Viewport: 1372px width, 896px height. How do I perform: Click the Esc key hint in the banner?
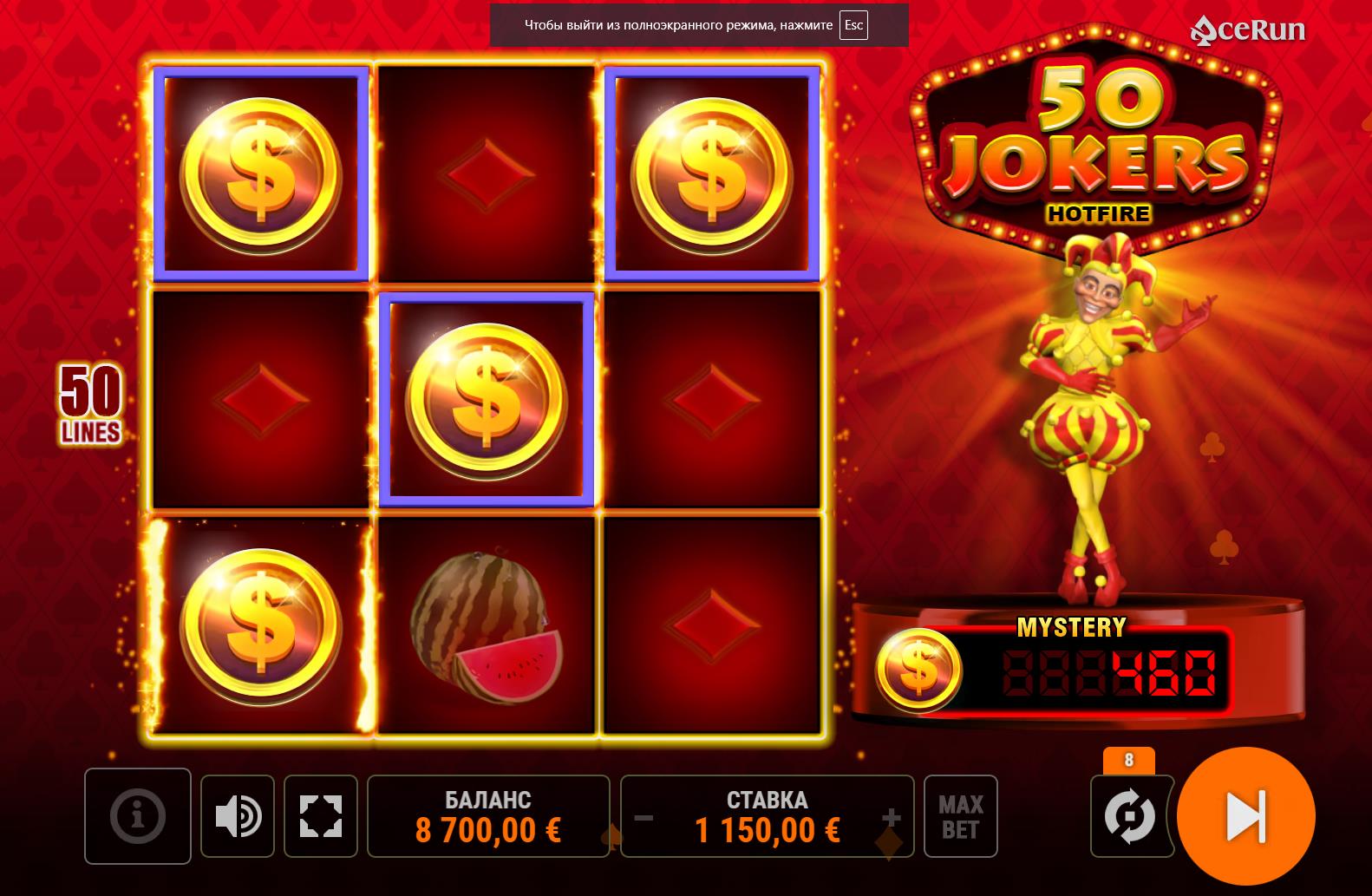[853, 25]
